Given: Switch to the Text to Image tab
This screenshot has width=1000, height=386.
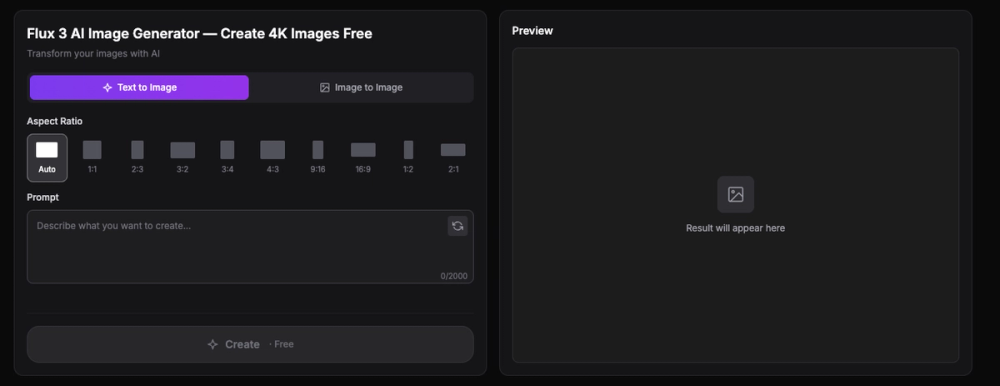Looking at the screenshot, I should pyautogui.click(x=139, y=87).
